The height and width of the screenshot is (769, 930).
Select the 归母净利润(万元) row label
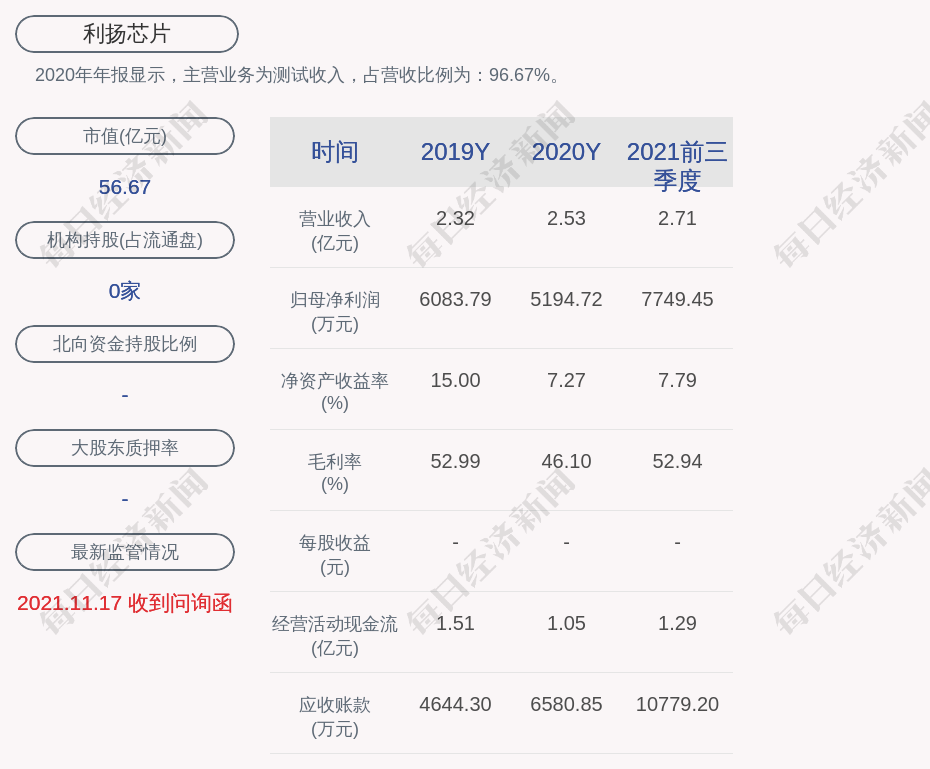click(335, 312)
